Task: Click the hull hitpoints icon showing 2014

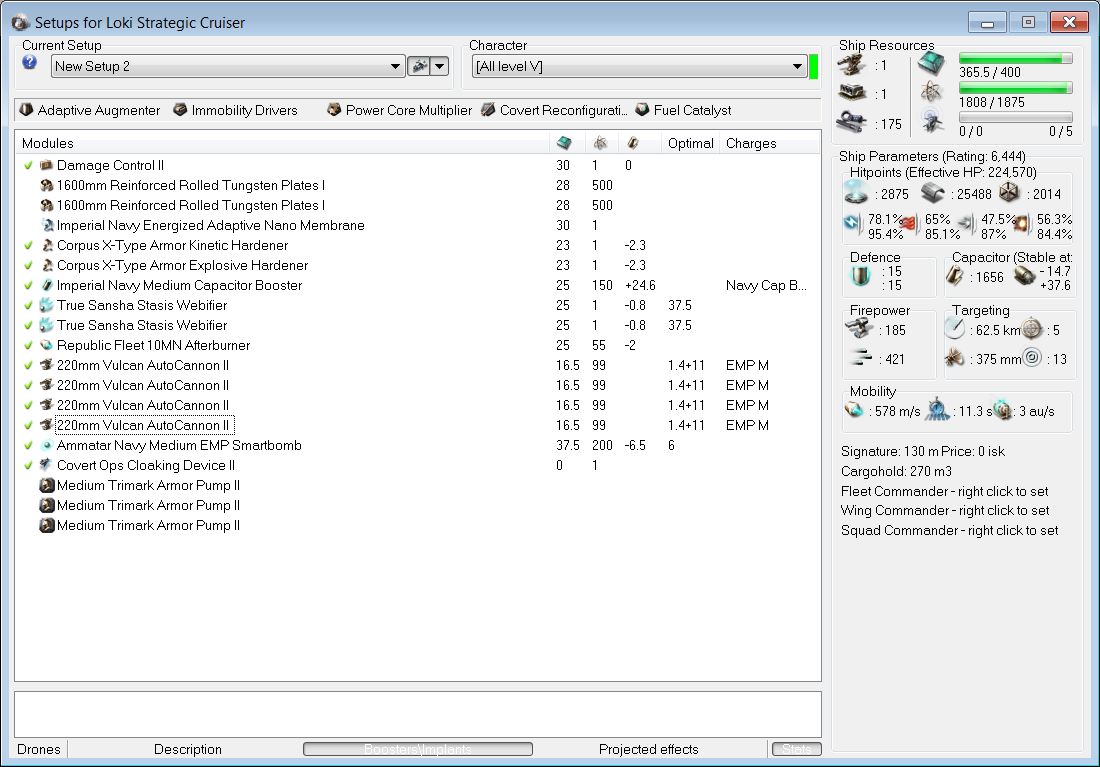Action: coord(1010,192)
